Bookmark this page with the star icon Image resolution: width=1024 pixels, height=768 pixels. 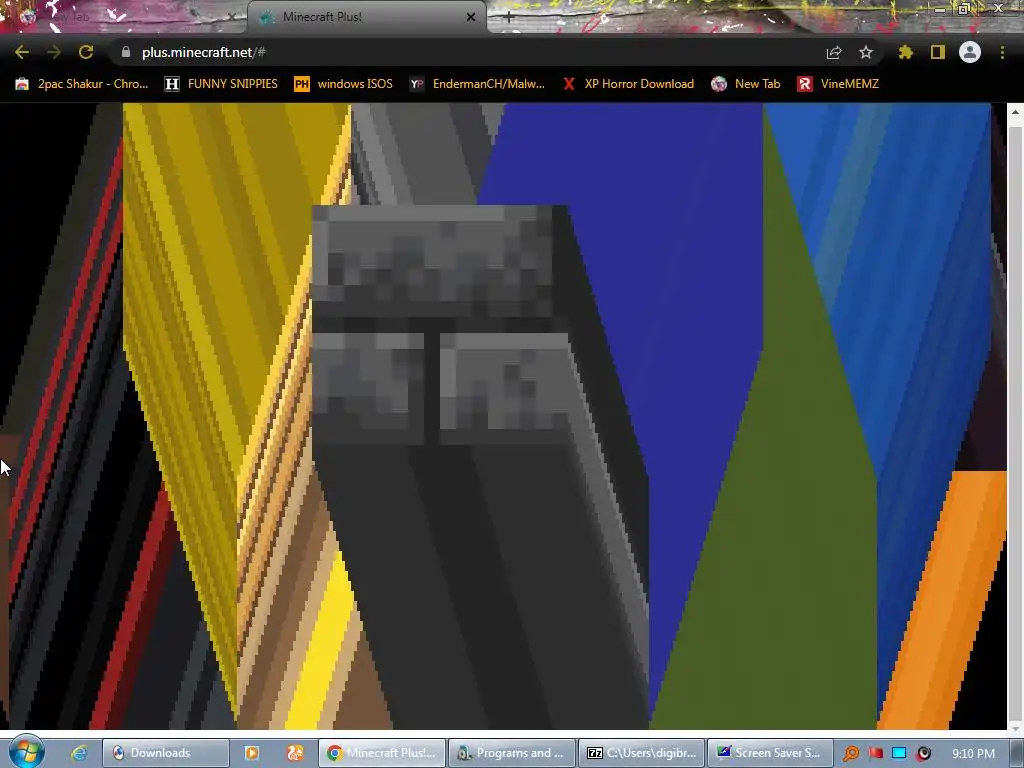tap(866, 52)
